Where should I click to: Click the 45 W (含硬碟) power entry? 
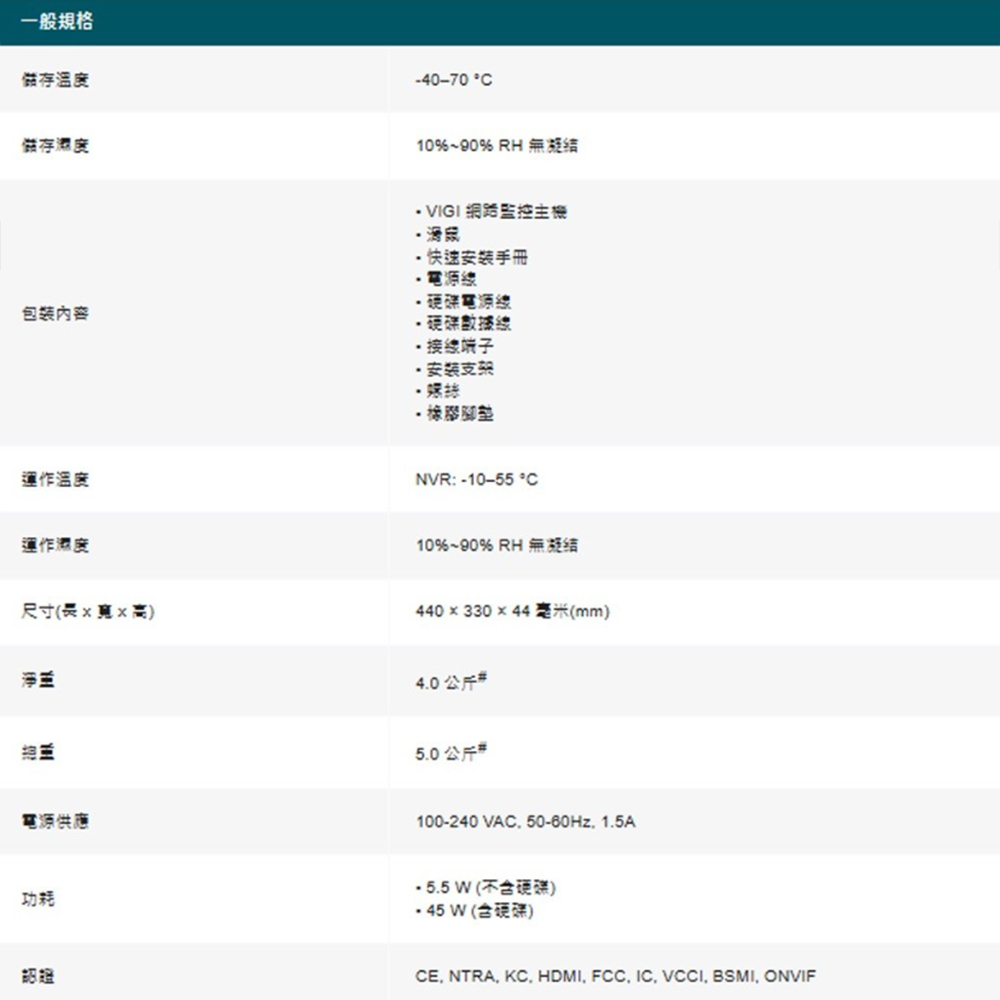[477, 911]
